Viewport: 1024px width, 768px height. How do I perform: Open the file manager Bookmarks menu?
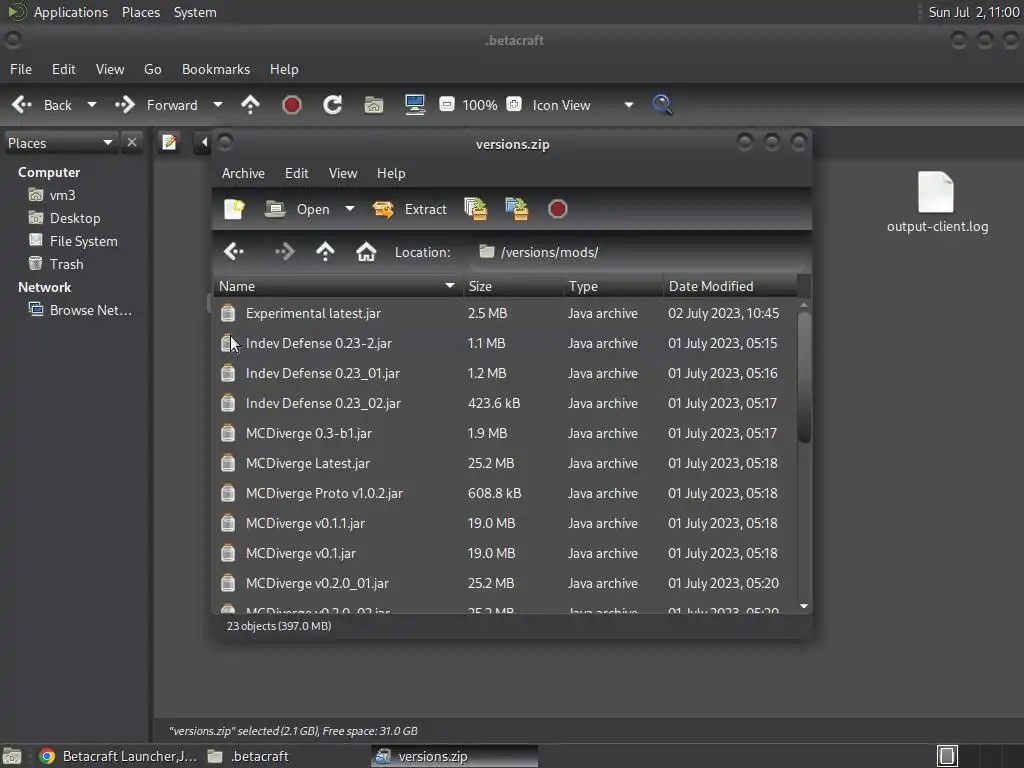point(216,69)
